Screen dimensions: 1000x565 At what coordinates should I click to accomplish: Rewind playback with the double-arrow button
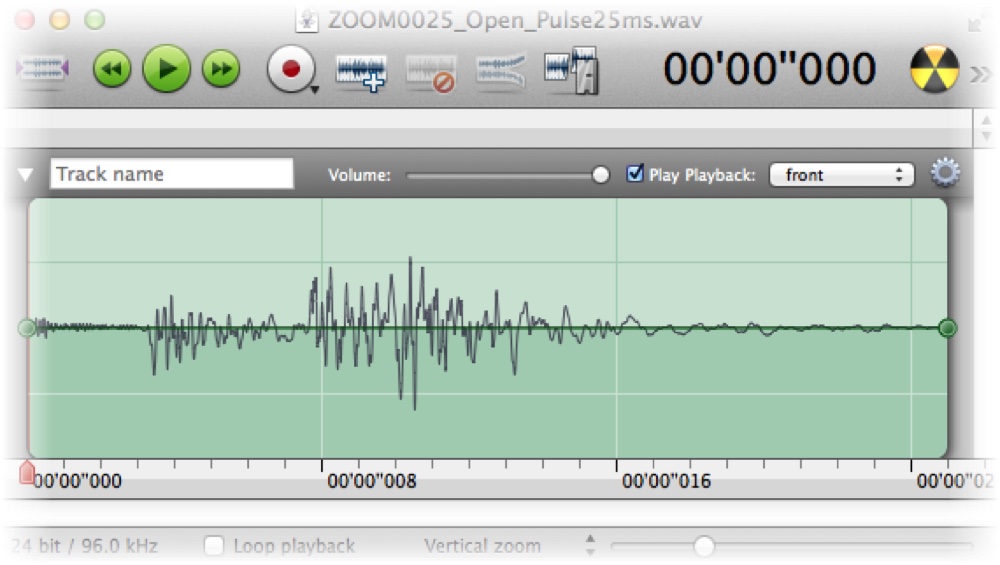[112, 68]
